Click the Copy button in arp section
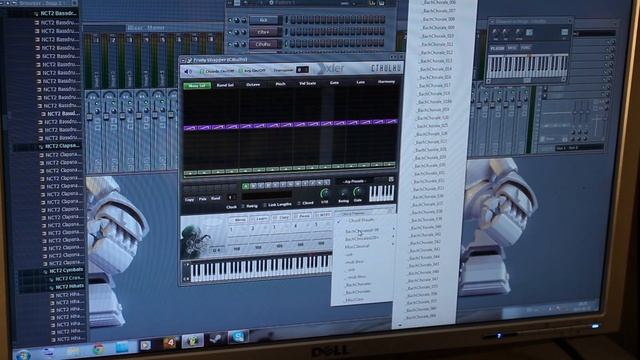The width and height of the screenshot is (640, 360). click(189, 200)
